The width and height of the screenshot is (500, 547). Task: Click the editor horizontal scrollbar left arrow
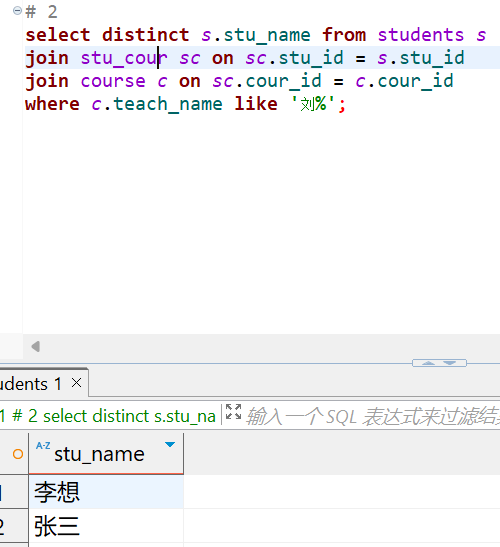point(36,346)
